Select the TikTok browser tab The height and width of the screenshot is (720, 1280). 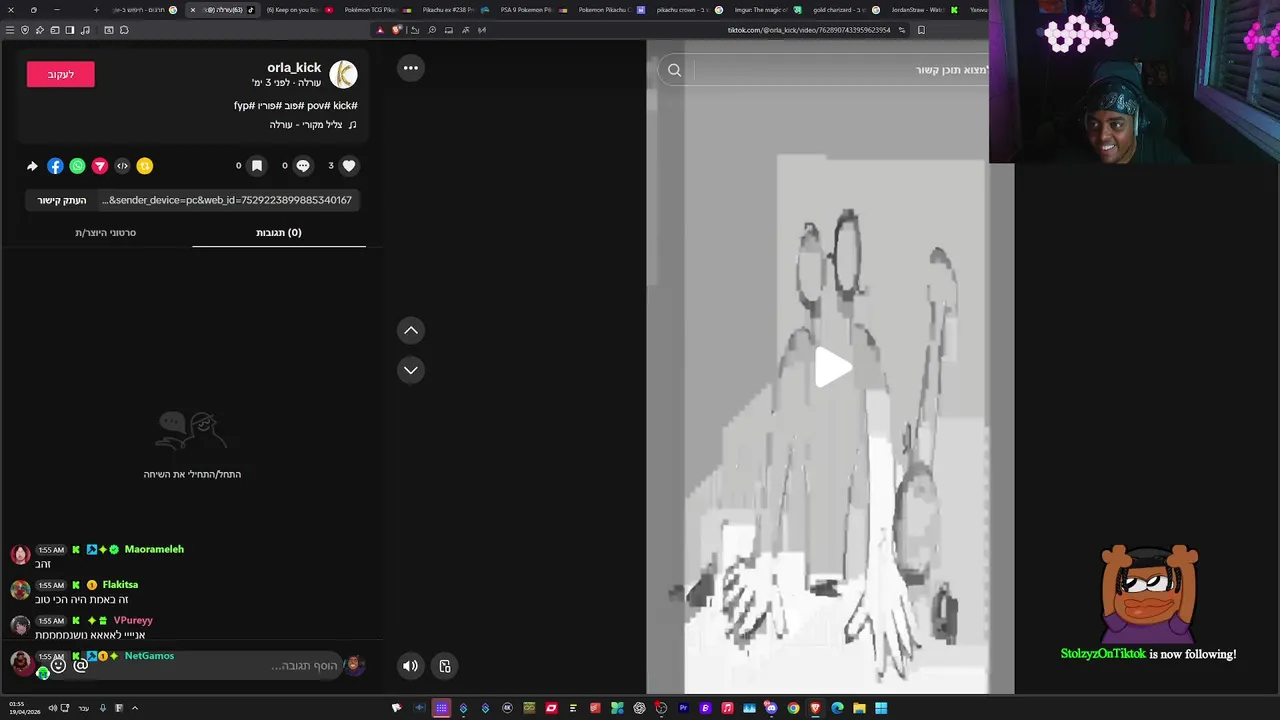(x=223, y=10)
